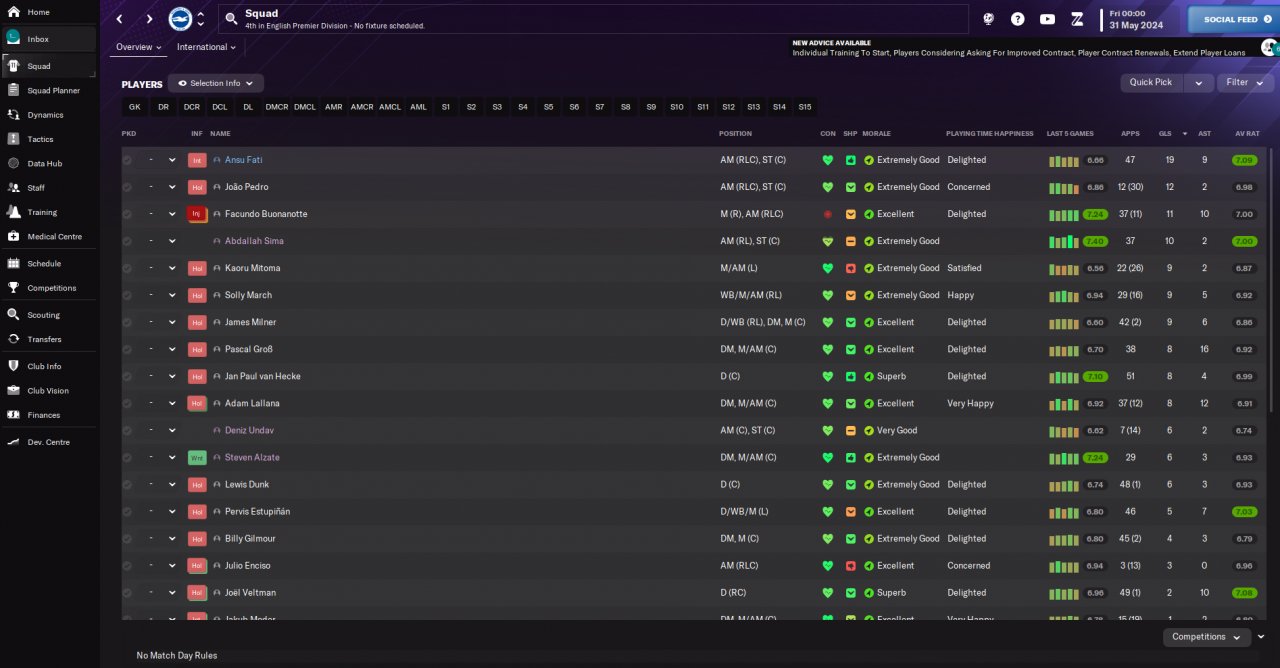Screen dimensions: 1280x668
Task: Open the Scouting sidebar icon
Action: (14, 314)
